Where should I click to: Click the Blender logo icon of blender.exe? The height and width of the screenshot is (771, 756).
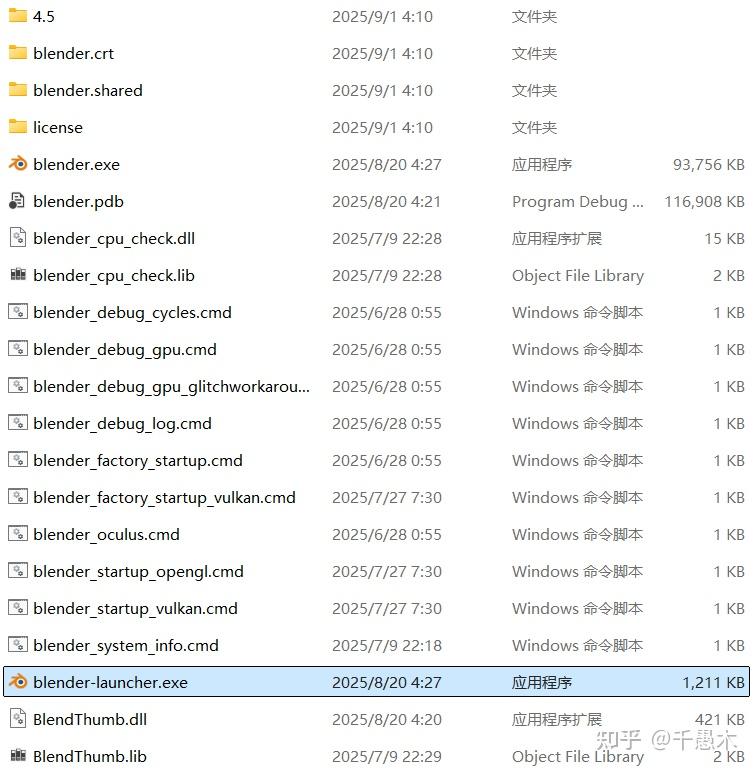[18, 164]
